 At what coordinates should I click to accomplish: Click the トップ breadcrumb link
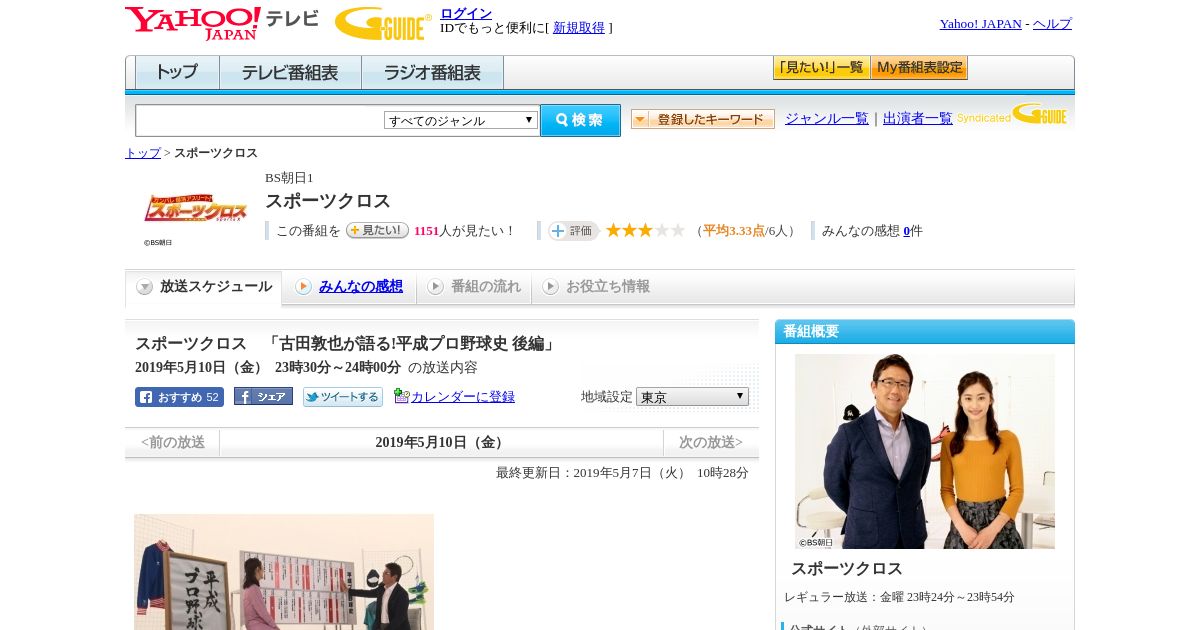(143, 153)
